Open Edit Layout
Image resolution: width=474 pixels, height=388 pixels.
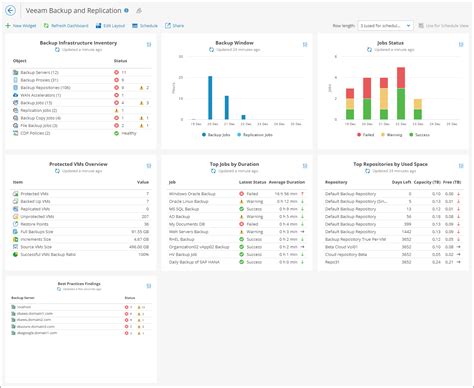tap(110, 26)
